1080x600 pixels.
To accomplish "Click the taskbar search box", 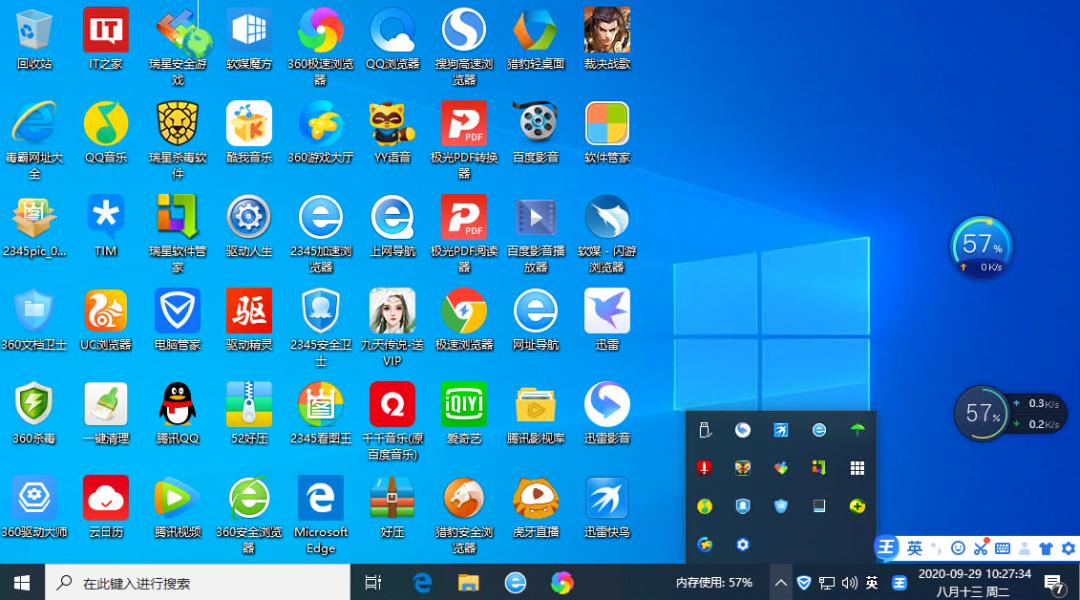I will click(x=198, y=583).
